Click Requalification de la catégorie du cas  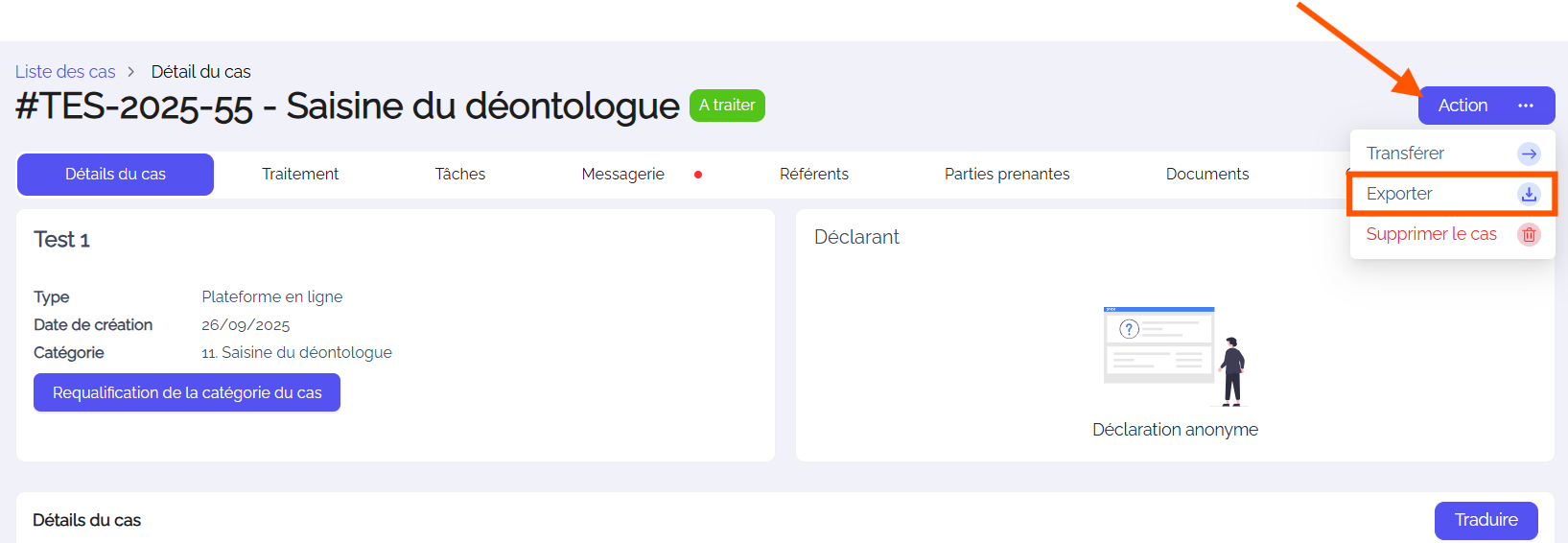tap(187, 392)
